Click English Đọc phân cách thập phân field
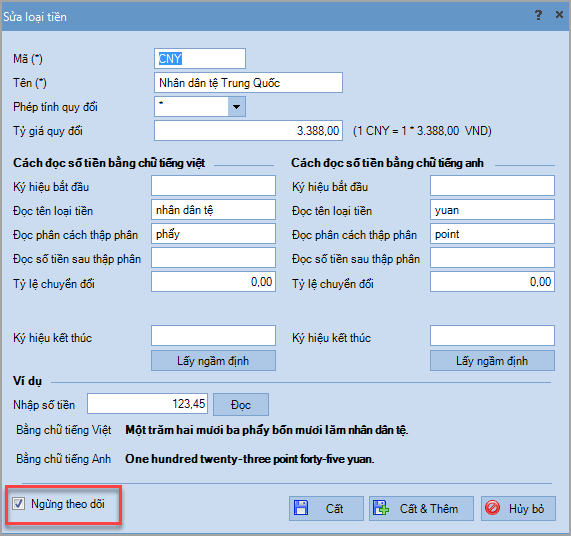Viewport: 571px width, 536px height. point(492,234)
